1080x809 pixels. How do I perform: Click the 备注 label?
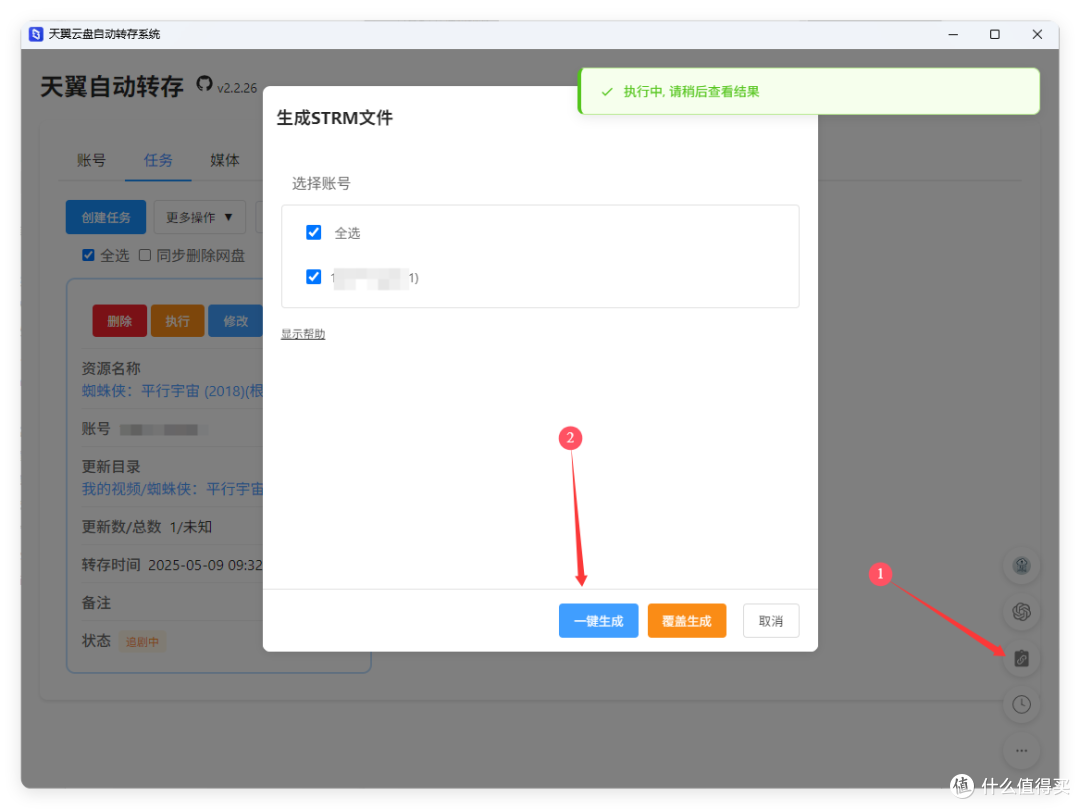(x=96, y=603)
